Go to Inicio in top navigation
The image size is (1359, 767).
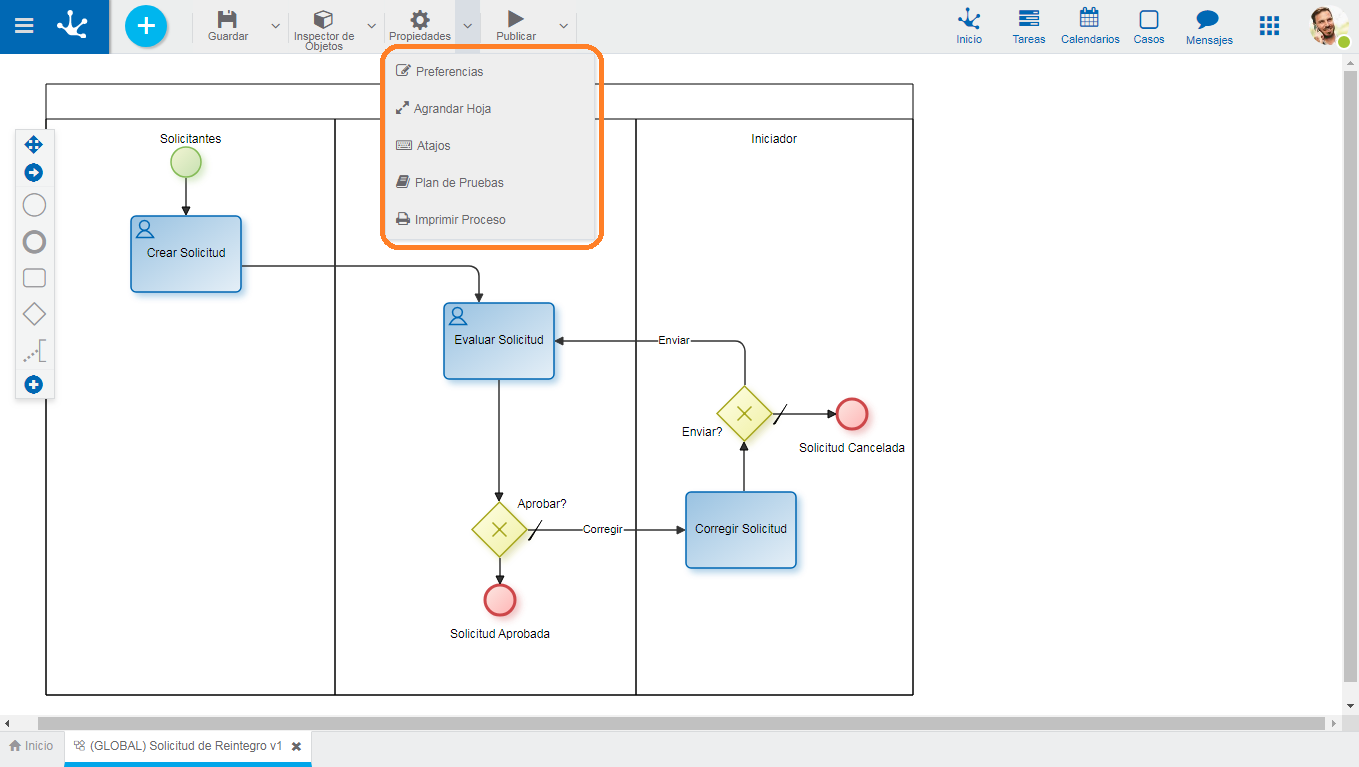(969, 27)
